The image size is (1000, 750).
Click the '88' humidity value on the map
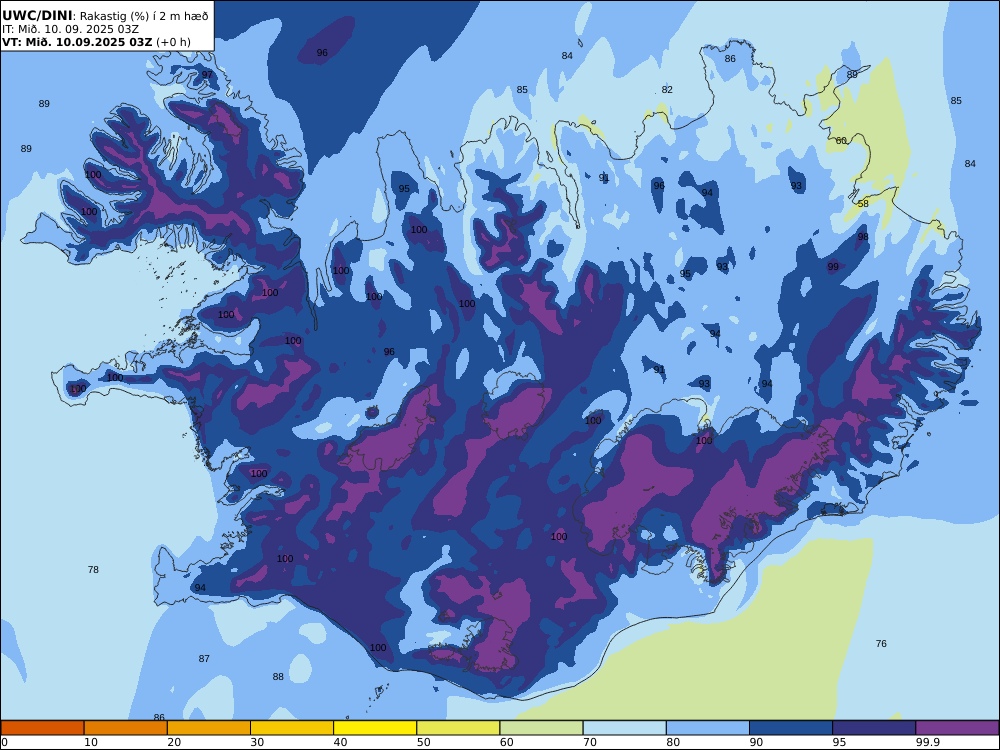tap(278, 677)
